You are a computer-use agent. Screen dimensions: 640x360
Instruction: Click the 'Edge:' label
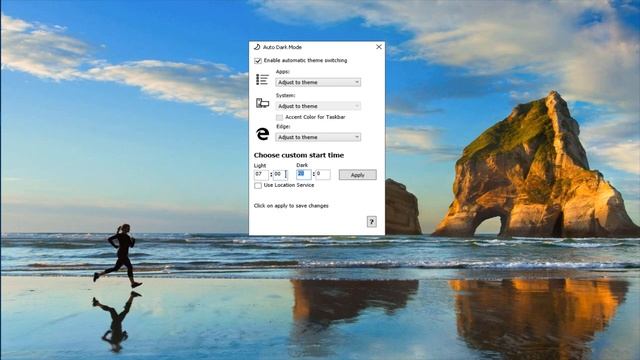tap(283, 127)
